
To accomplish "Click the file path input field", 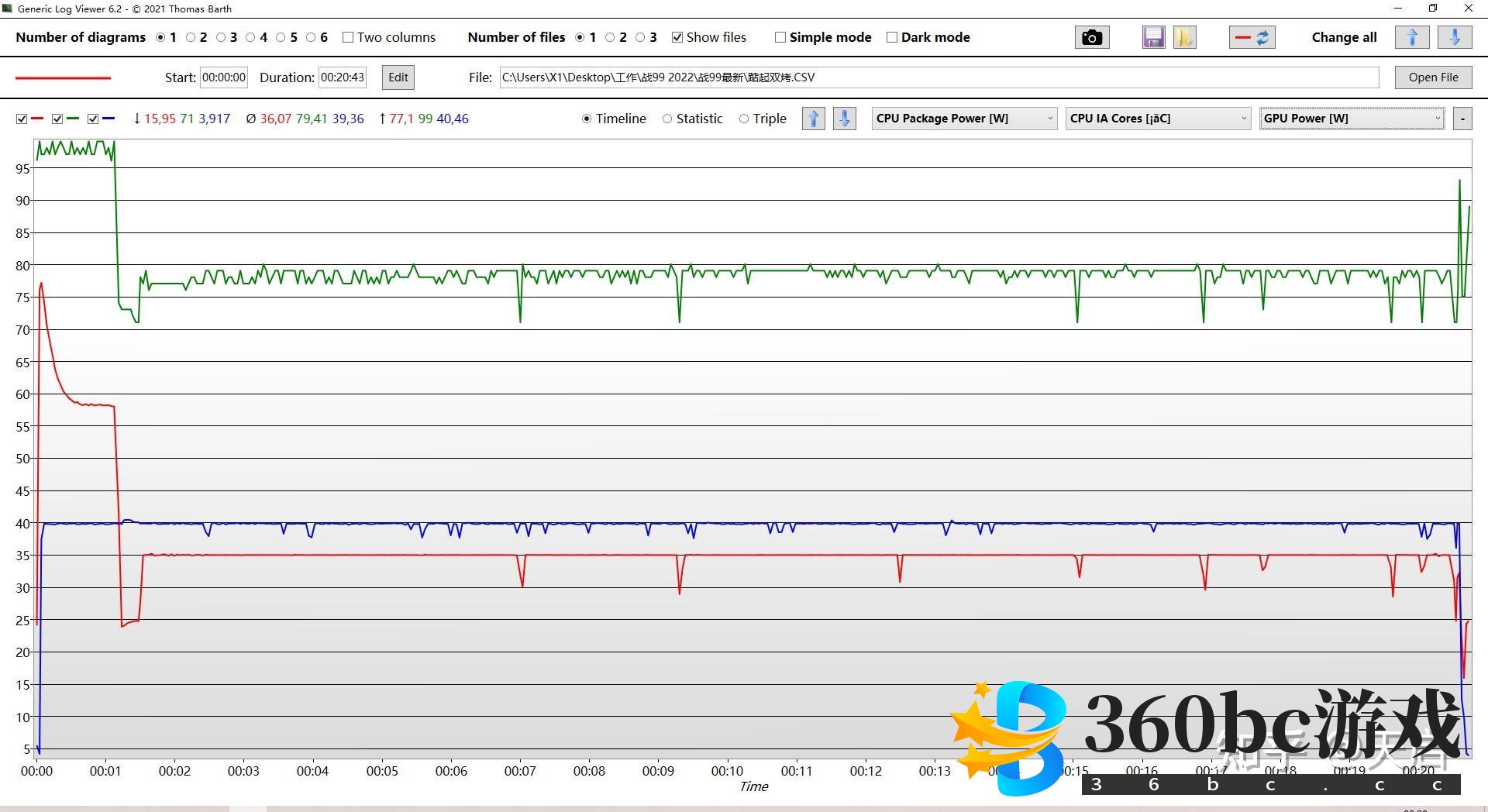I will click(x=939, y=77).
